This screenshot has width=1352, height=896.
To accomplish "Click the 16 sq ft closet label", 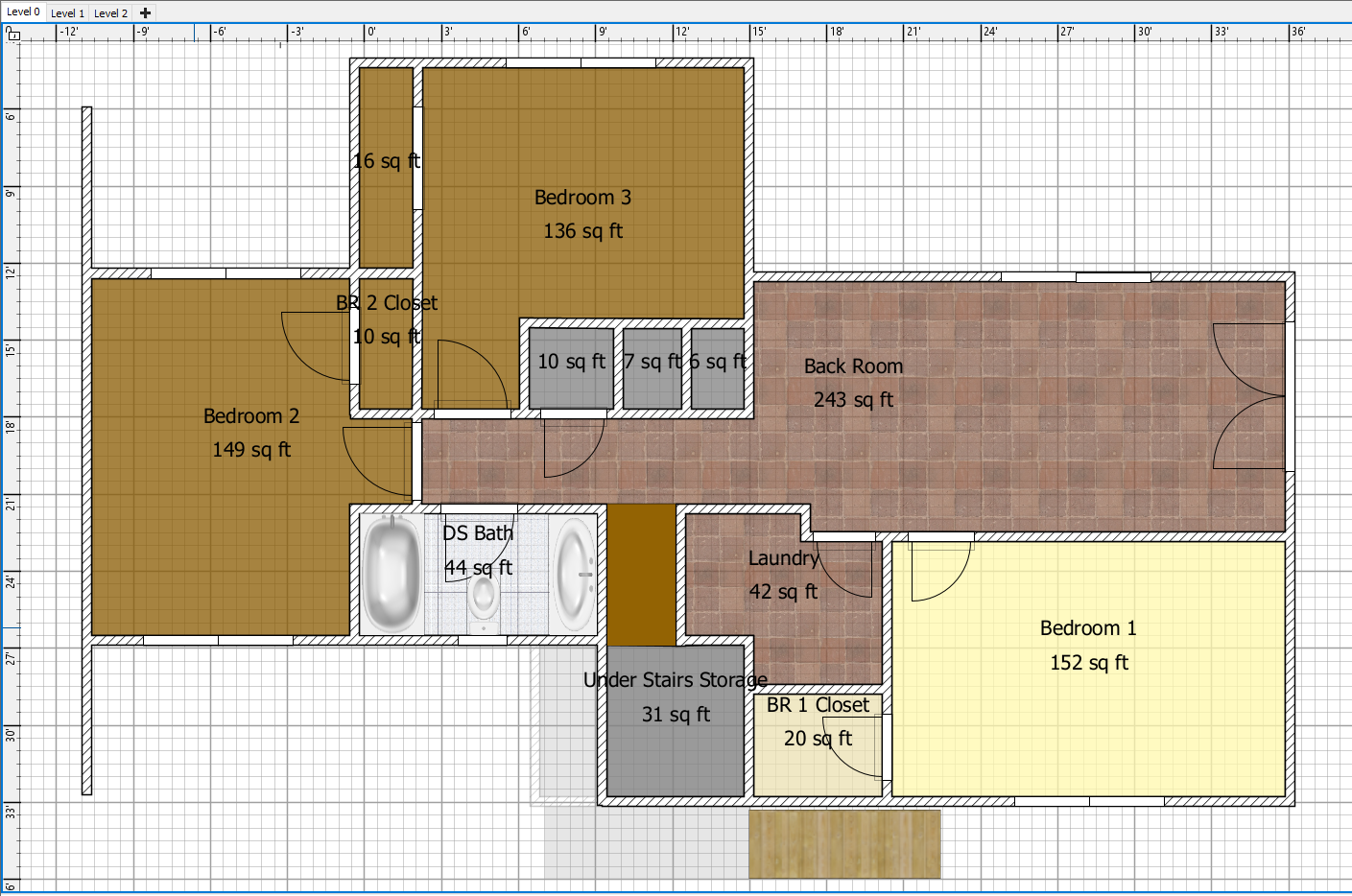I will [x=387, y=161].
